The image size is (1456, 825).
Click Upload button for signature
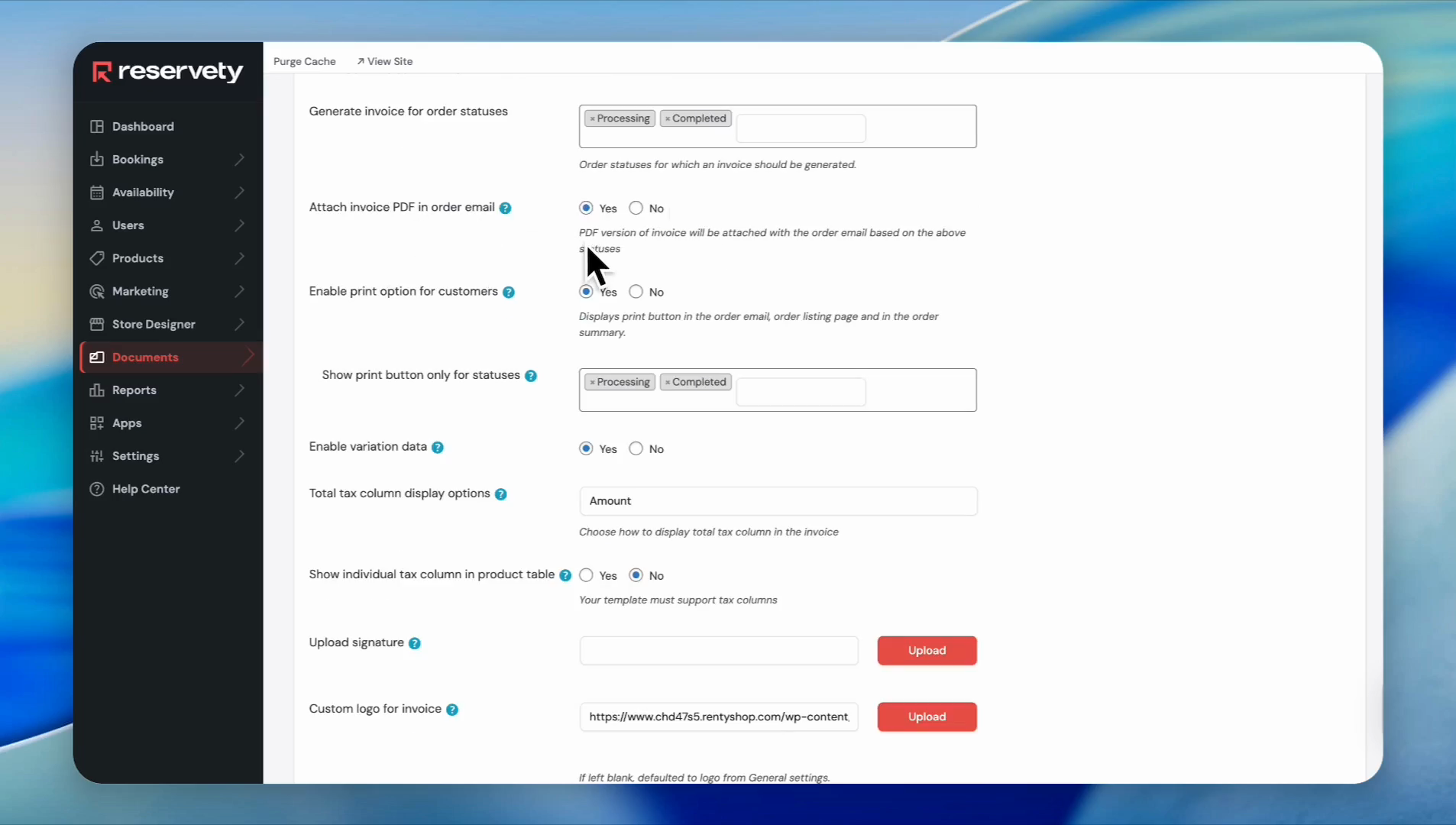point(927,651)
